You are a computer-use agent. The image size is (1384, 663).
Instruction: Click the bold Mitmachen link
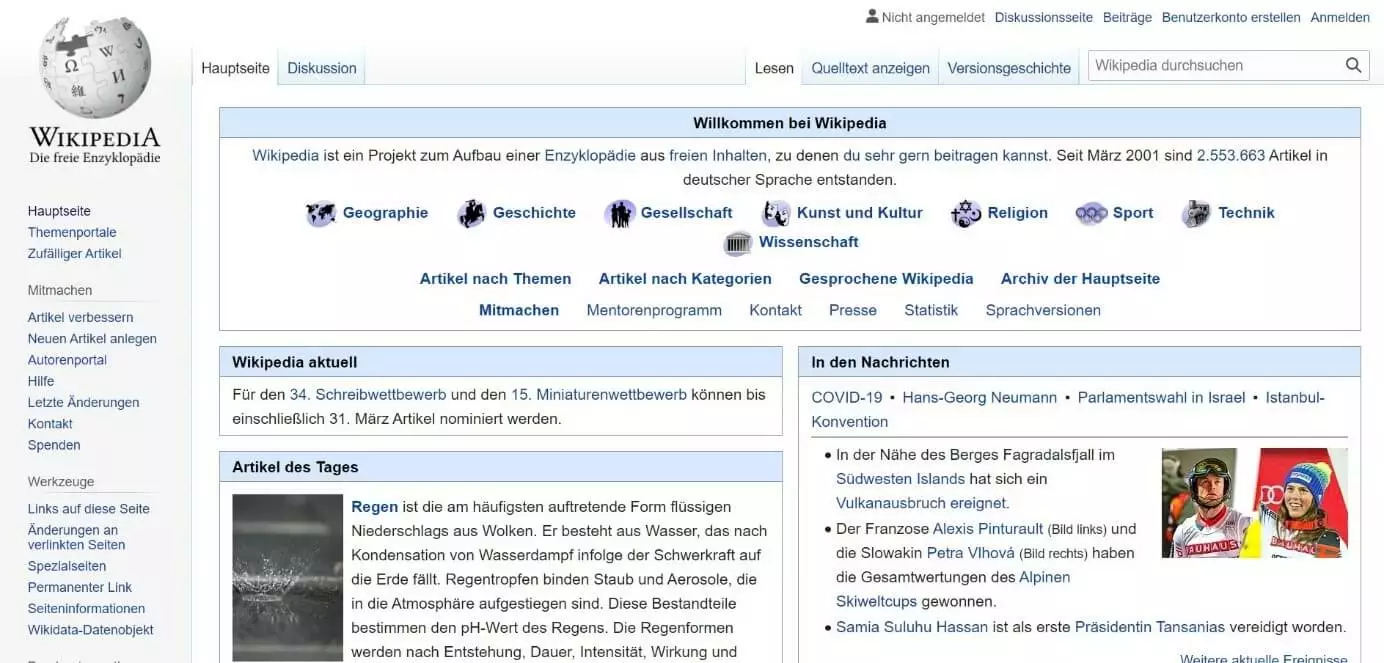click(x=519, y=310)
